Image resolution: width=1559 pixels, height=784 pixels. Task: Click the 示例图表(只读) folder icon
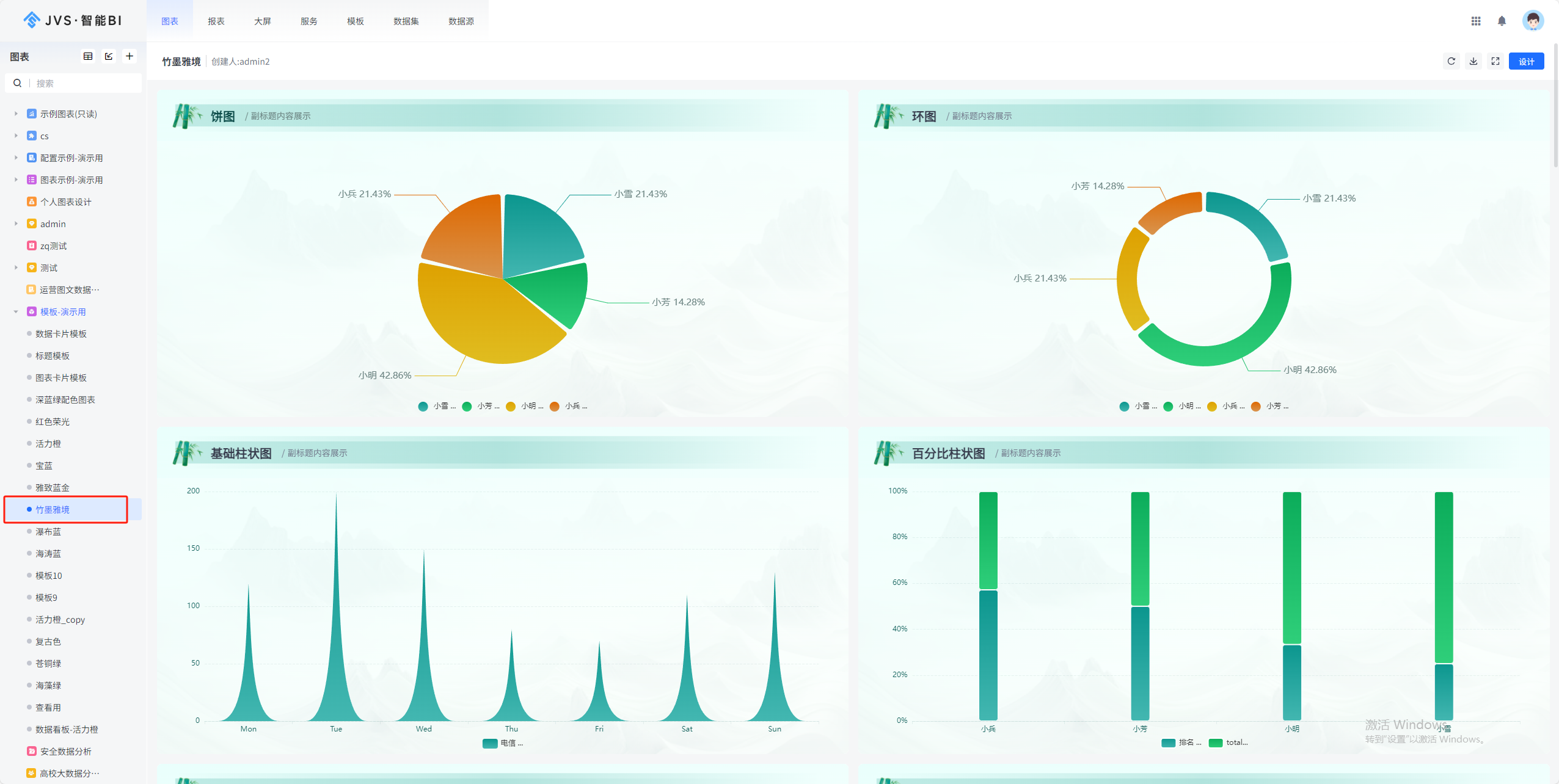point(32,114)
